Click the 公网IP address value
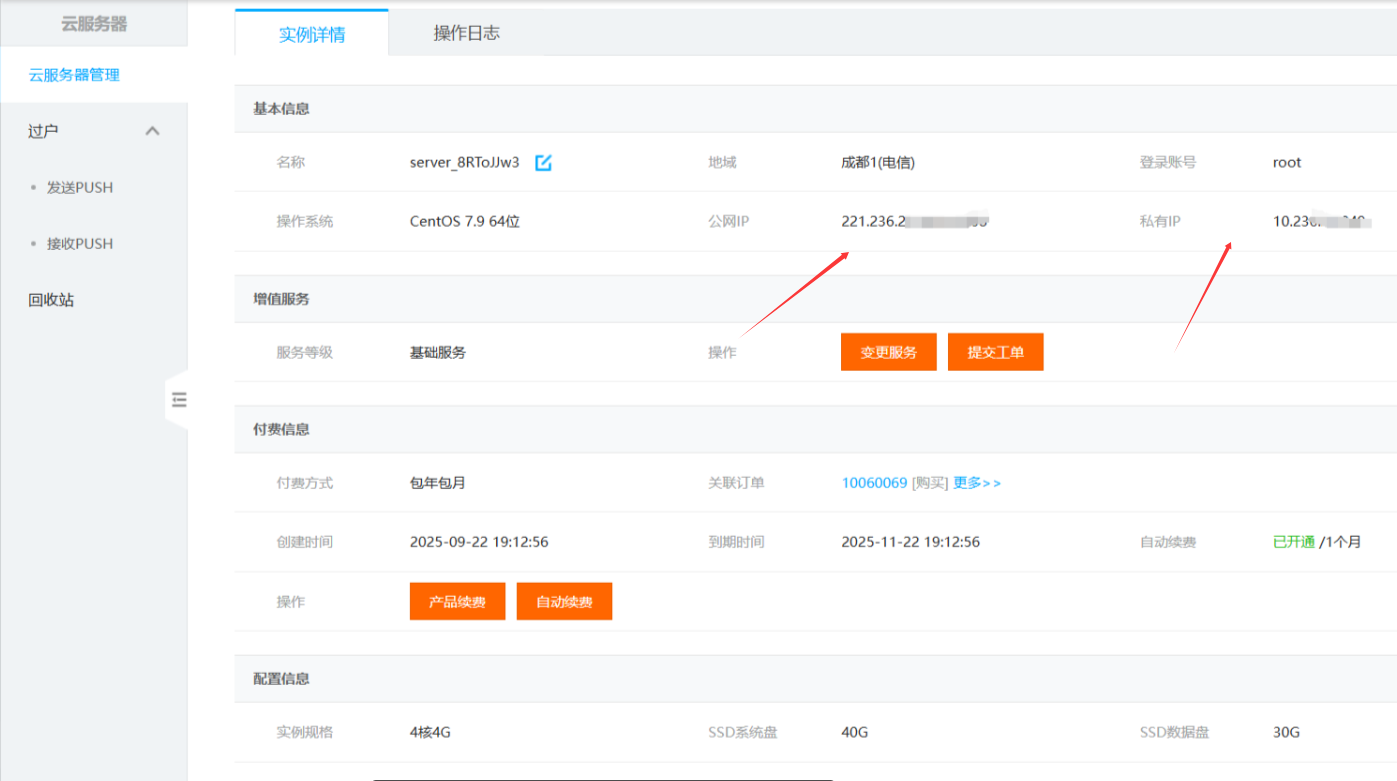This screenshot has height=781, width=1397. pyautogui.click(x=914, y=221)
